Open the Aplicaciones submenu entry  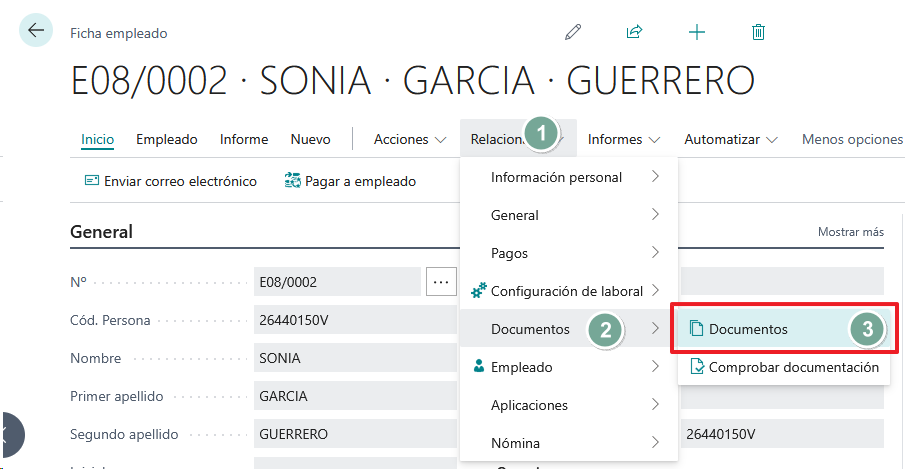[569, 405]
